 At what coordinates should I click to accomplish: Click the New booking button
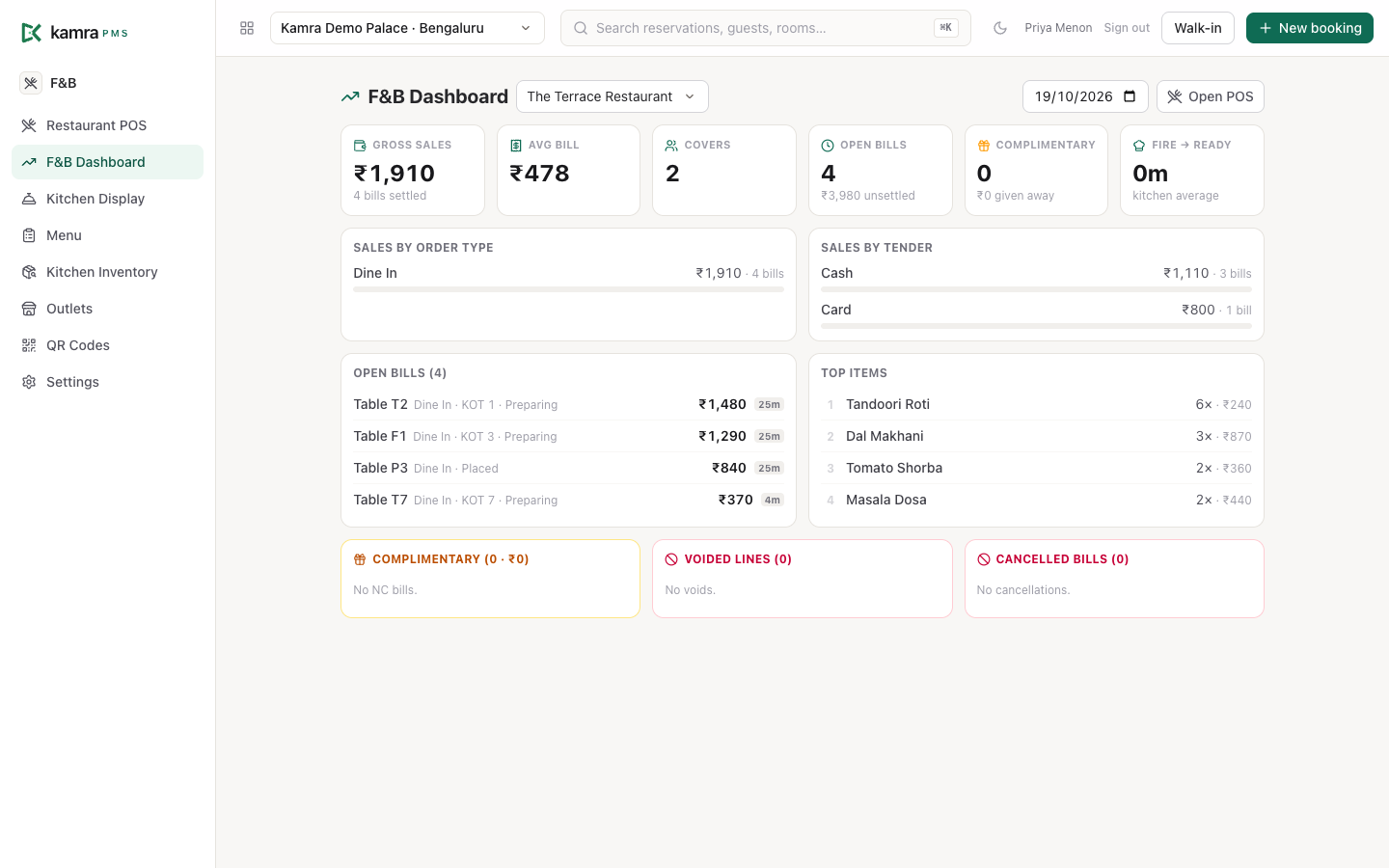(1310, 28)
